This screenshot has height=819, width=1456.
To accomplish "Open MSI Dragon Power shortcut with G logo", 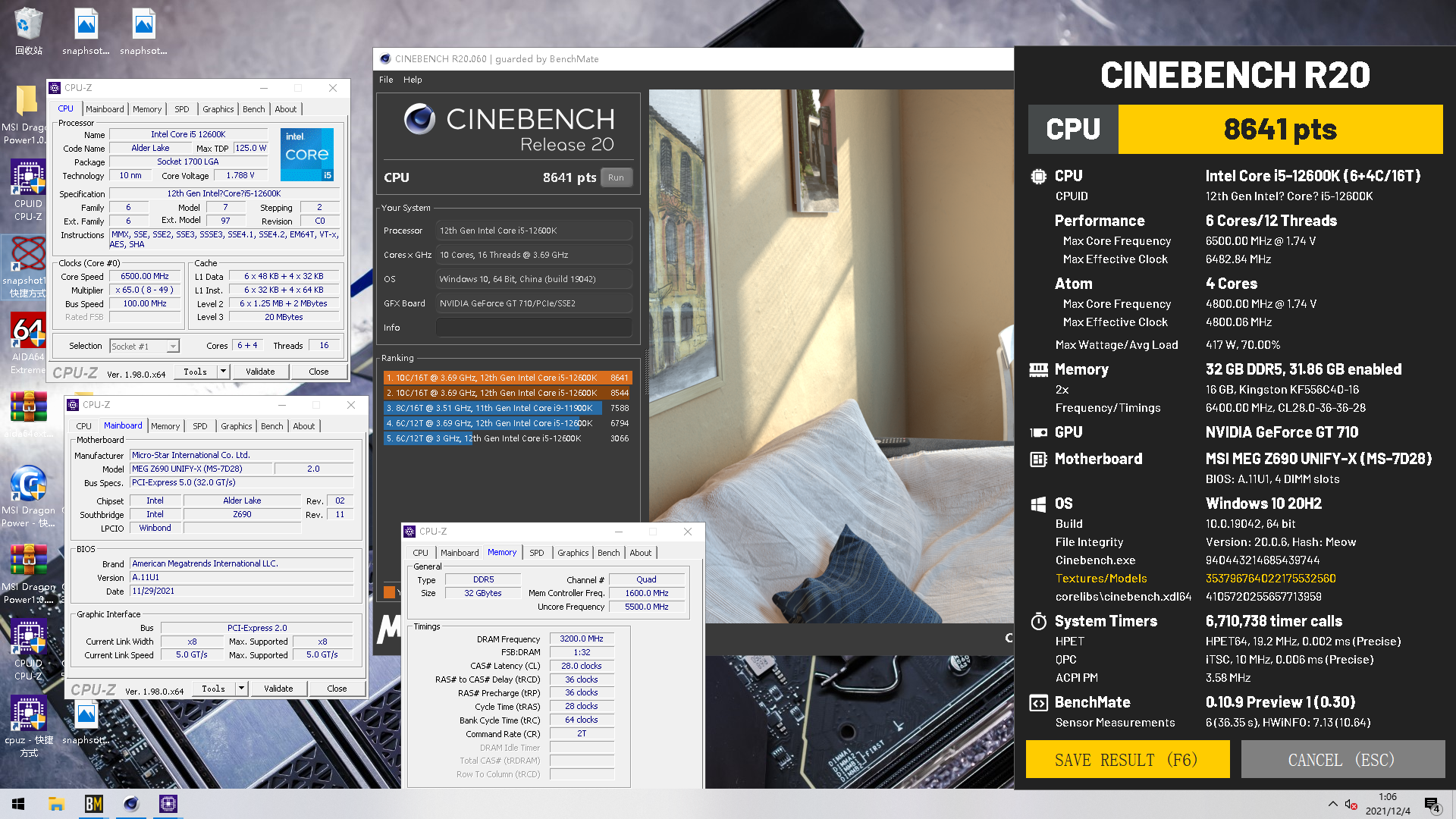I will click(28, 495).
